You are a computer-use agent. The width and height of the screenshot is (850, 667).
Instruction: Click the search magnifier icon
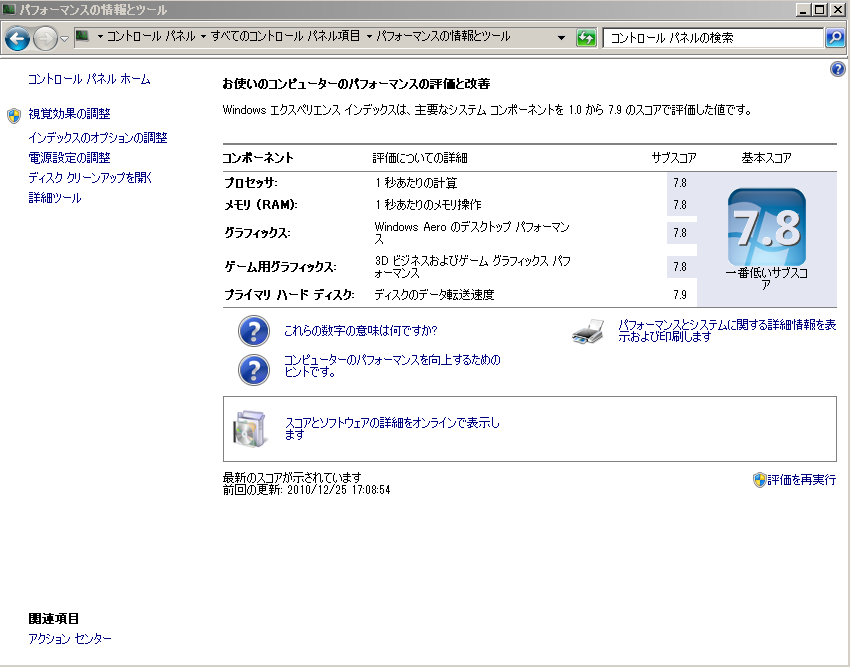coord(835,38)
